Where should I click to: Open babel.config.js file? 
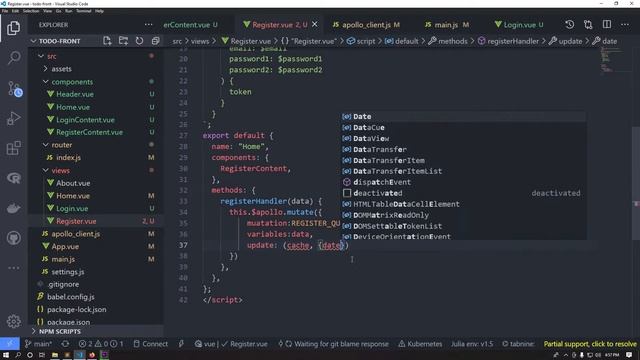click(70, 297)
